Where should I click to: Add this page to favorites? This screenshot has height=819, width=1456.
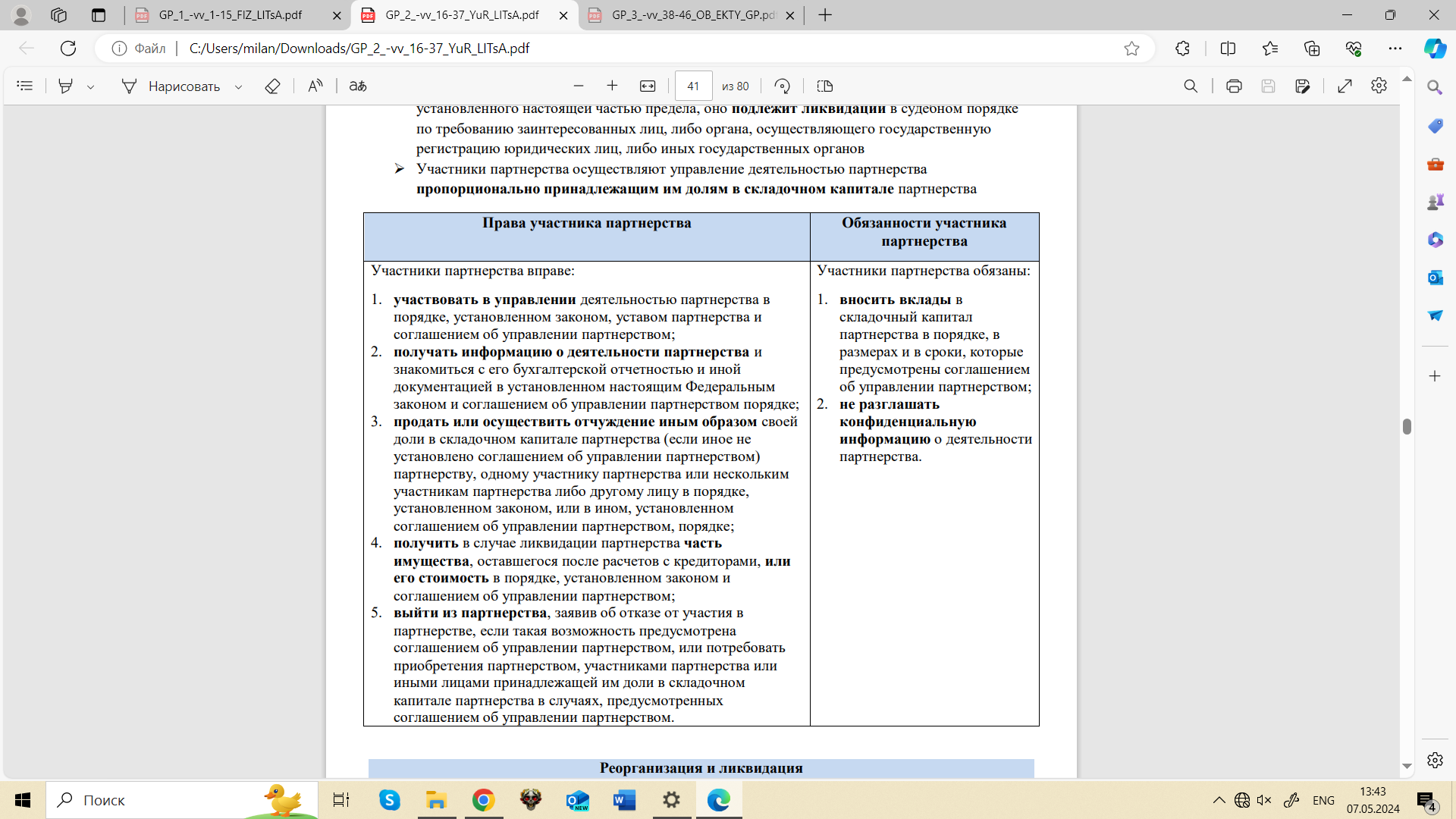tap(1131, 49)
